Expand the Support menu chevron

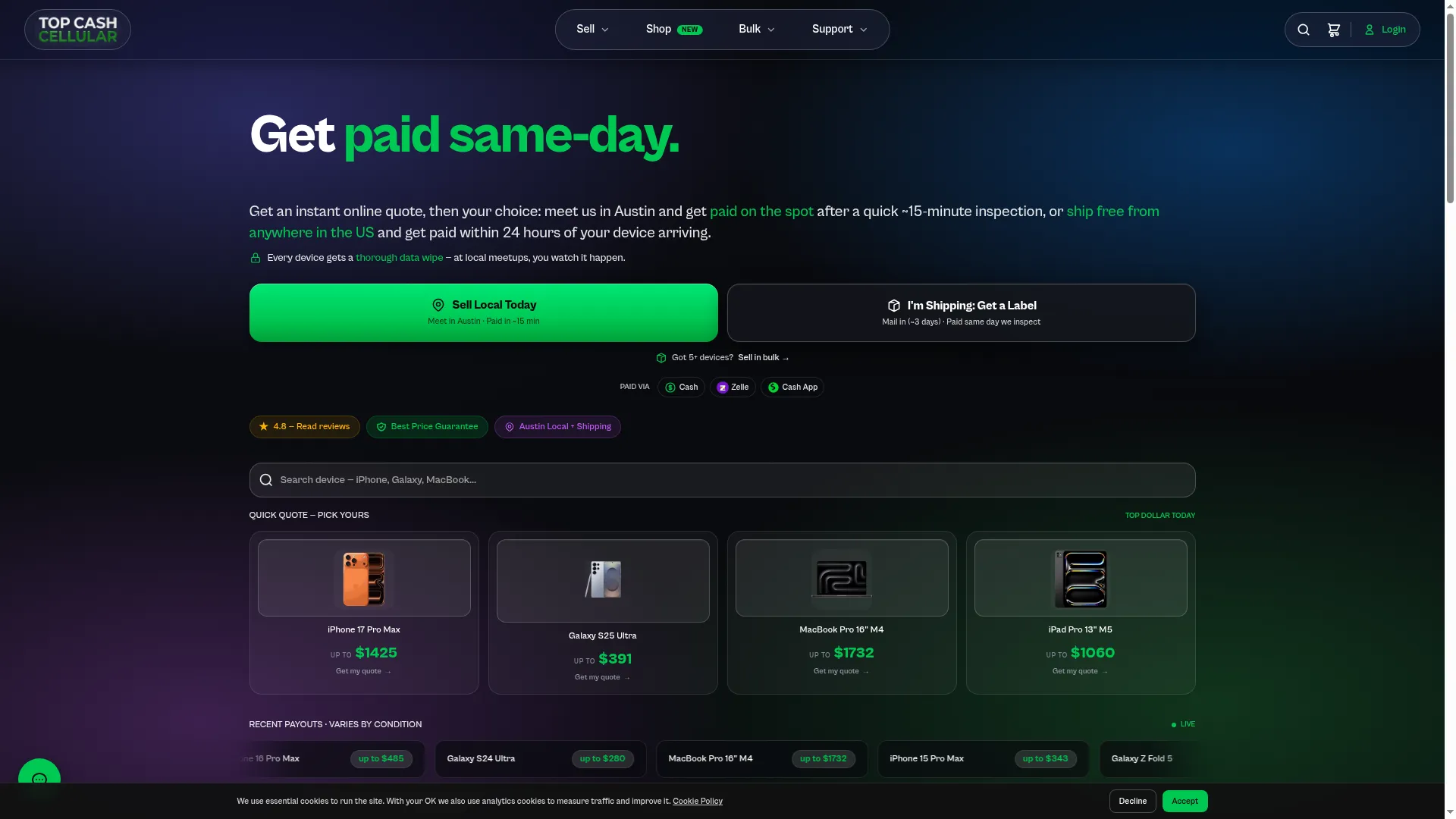click(864, 30)
